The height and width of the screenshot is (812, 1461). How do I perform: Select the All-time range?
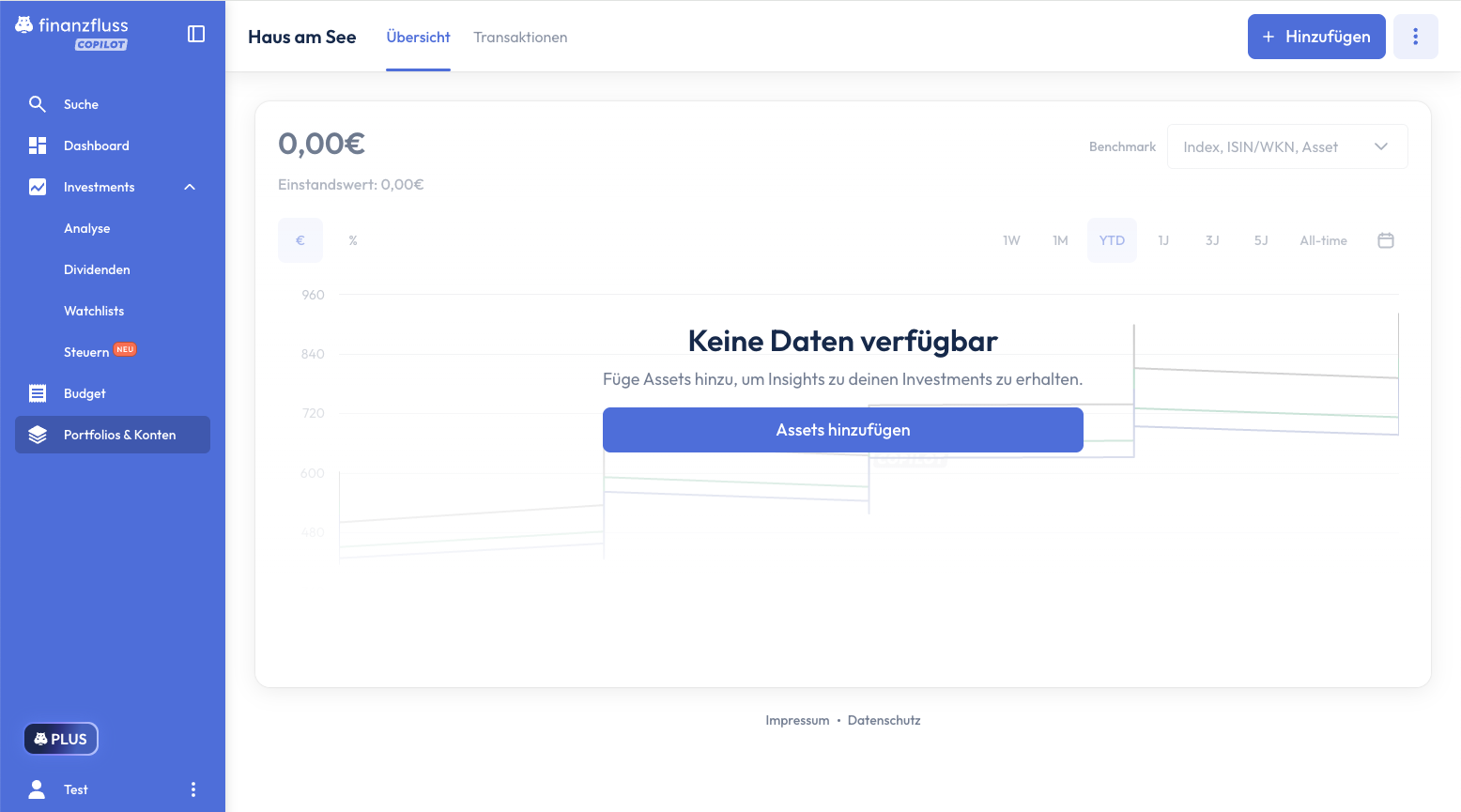(1323, 240)
